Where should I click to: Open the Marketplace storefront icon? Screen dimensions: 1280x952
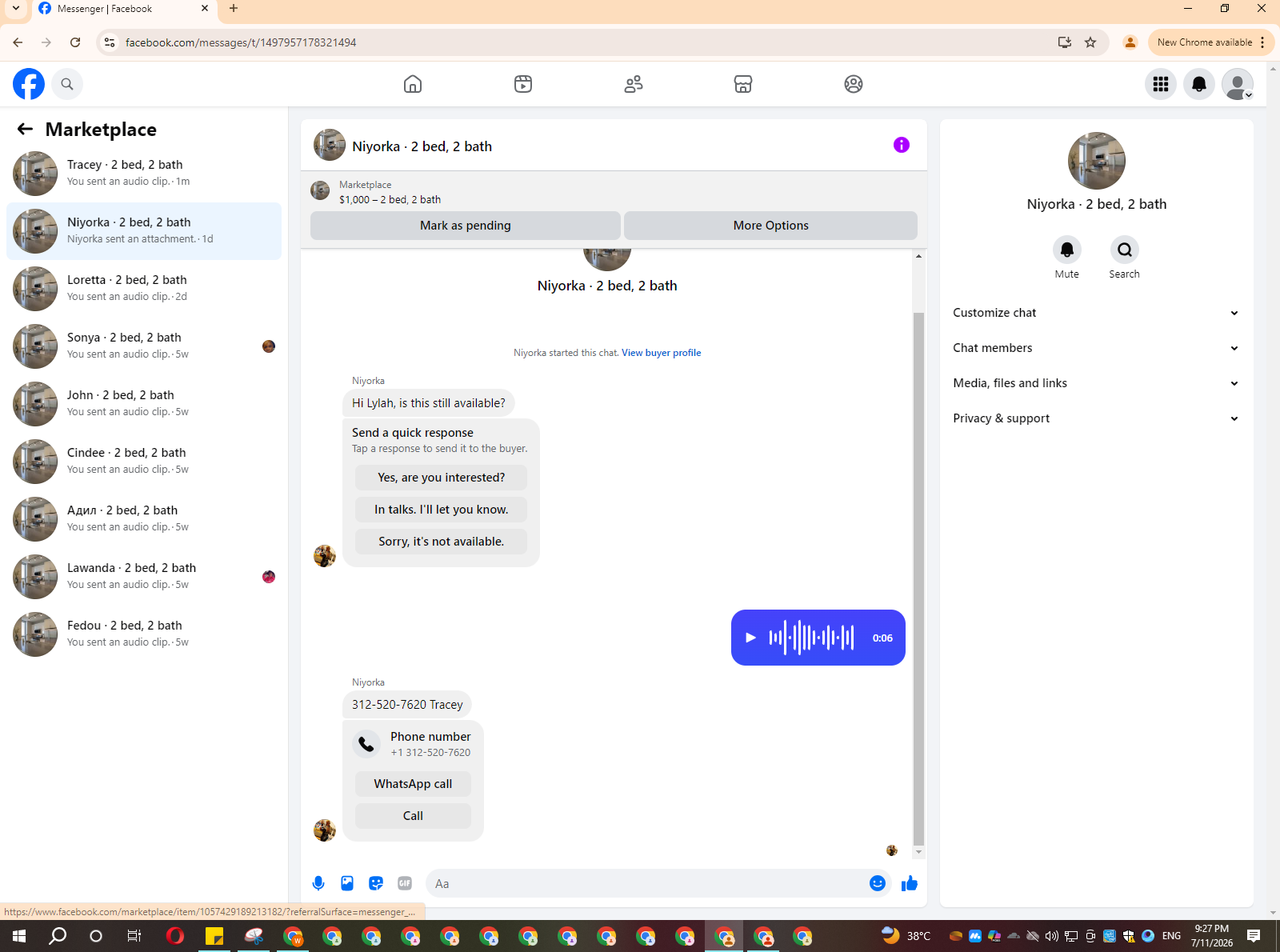(x=743, y=84)
